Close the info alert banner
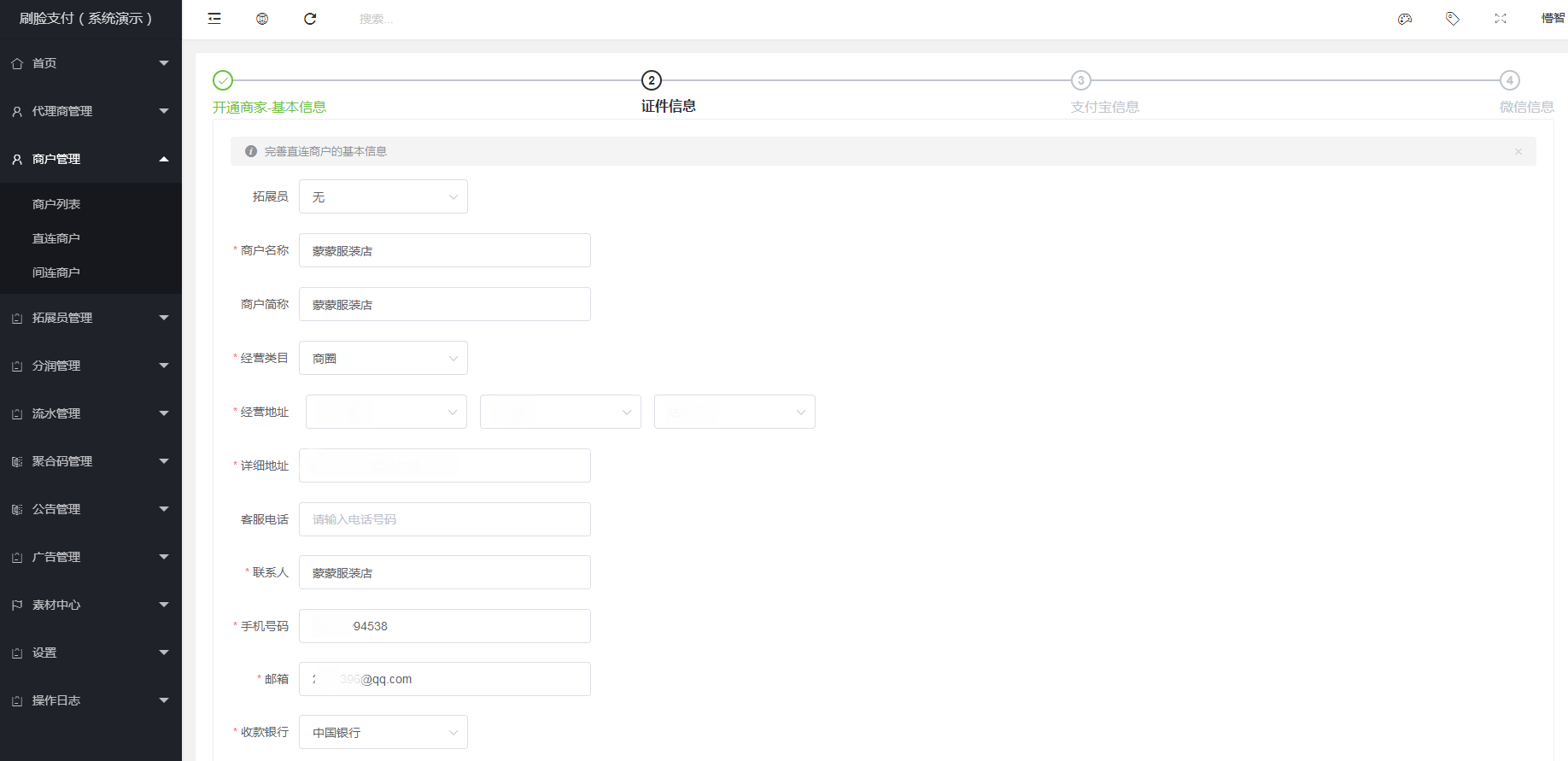 1518,151
